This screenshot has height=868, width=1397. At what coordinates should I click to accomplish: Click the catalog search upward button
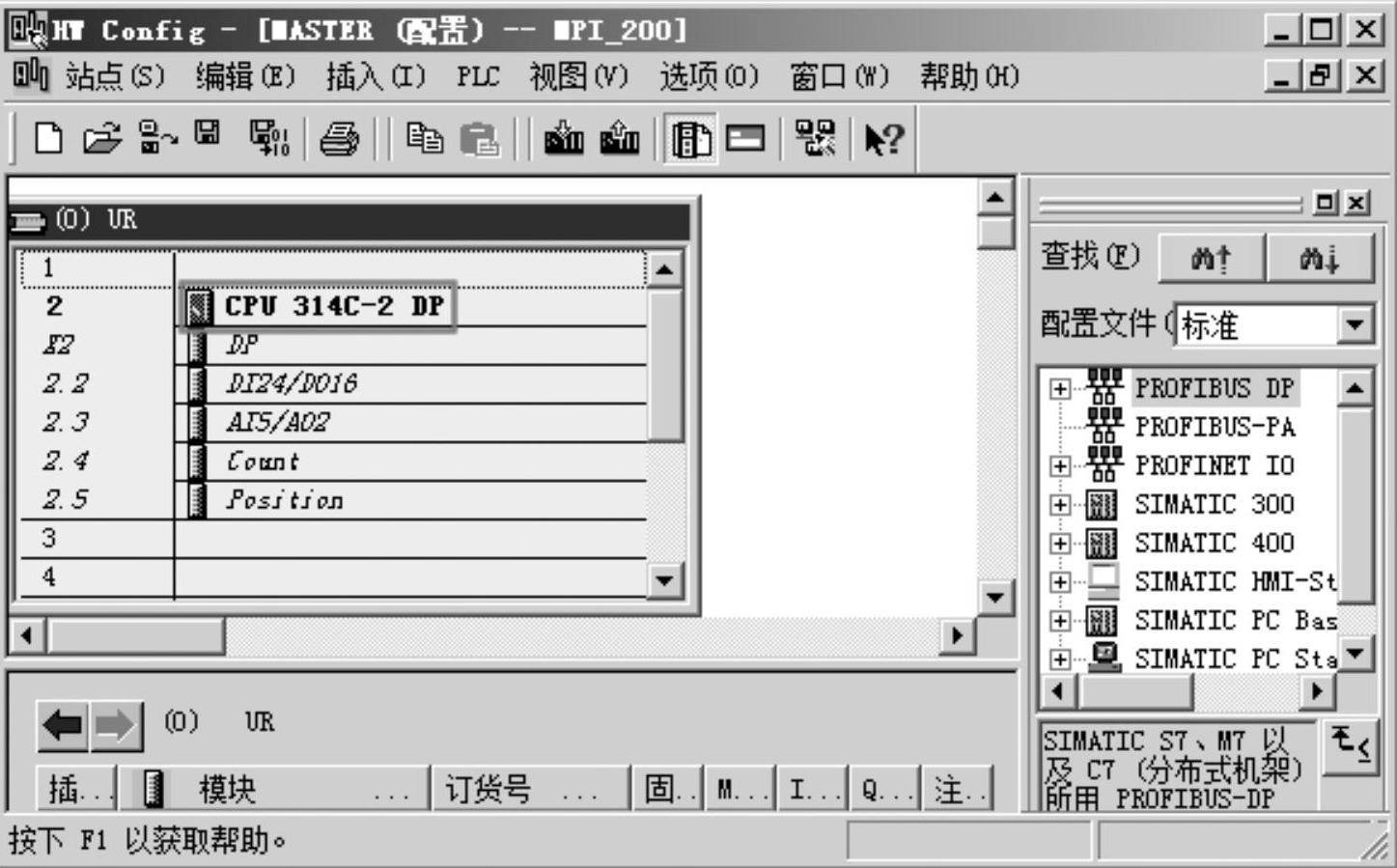tap(1211, 258)
